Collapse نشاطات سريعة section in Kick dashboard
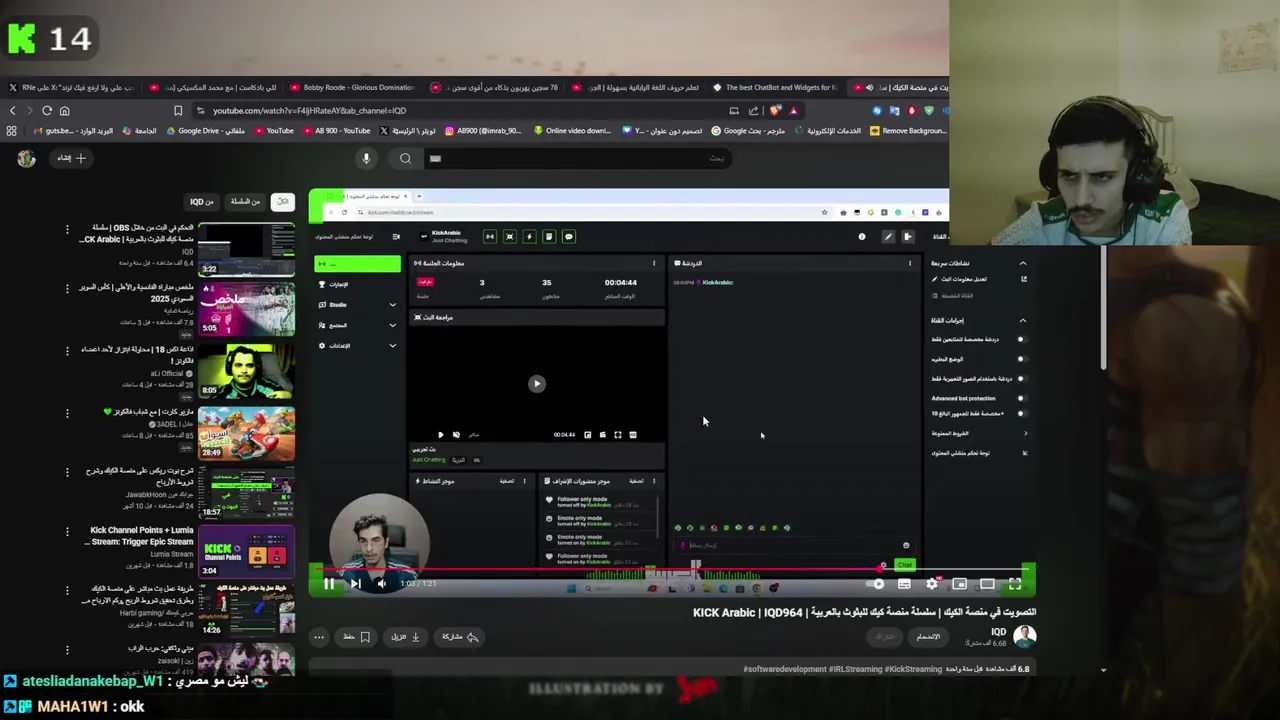1280x720 pixels. click(x=1022, y=263)
